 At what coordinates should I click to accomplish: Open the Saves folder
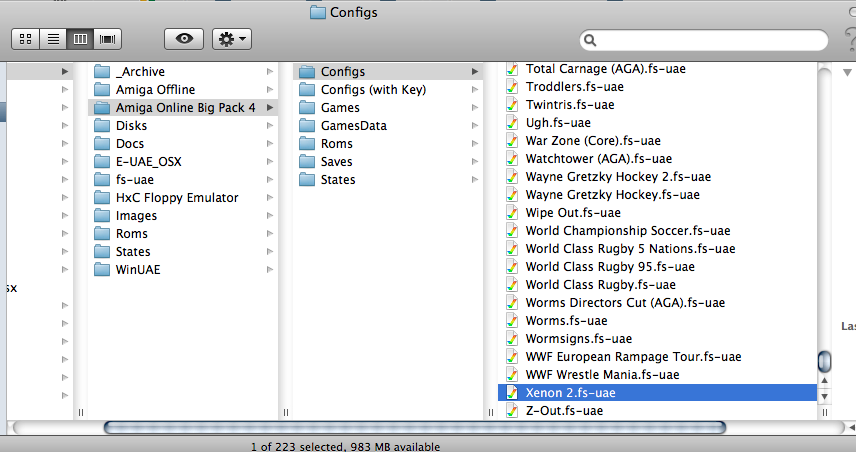click(x=388, y=162)
